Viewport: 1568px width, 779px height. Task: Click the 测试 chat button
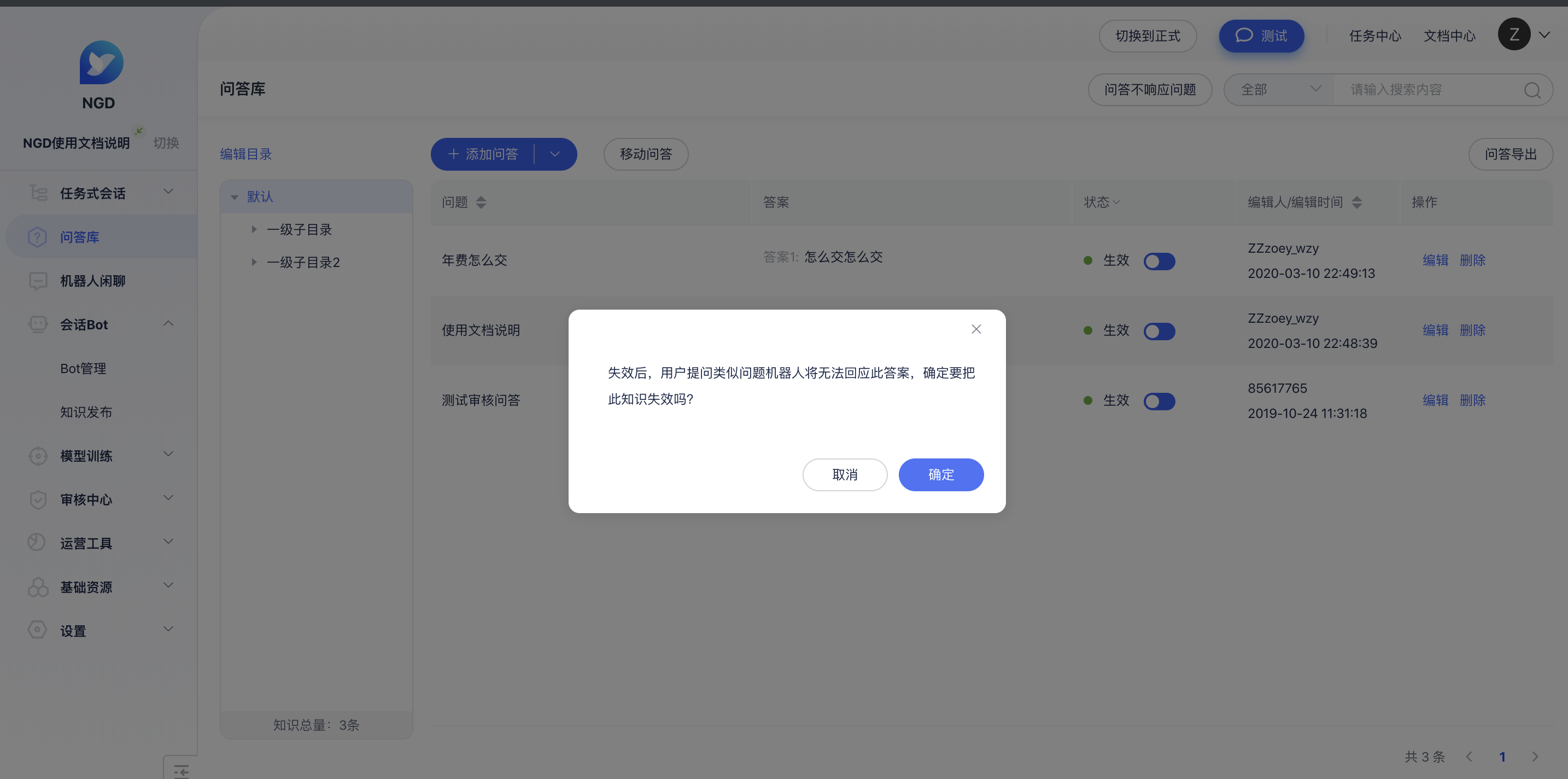[x=1261, y=36]
